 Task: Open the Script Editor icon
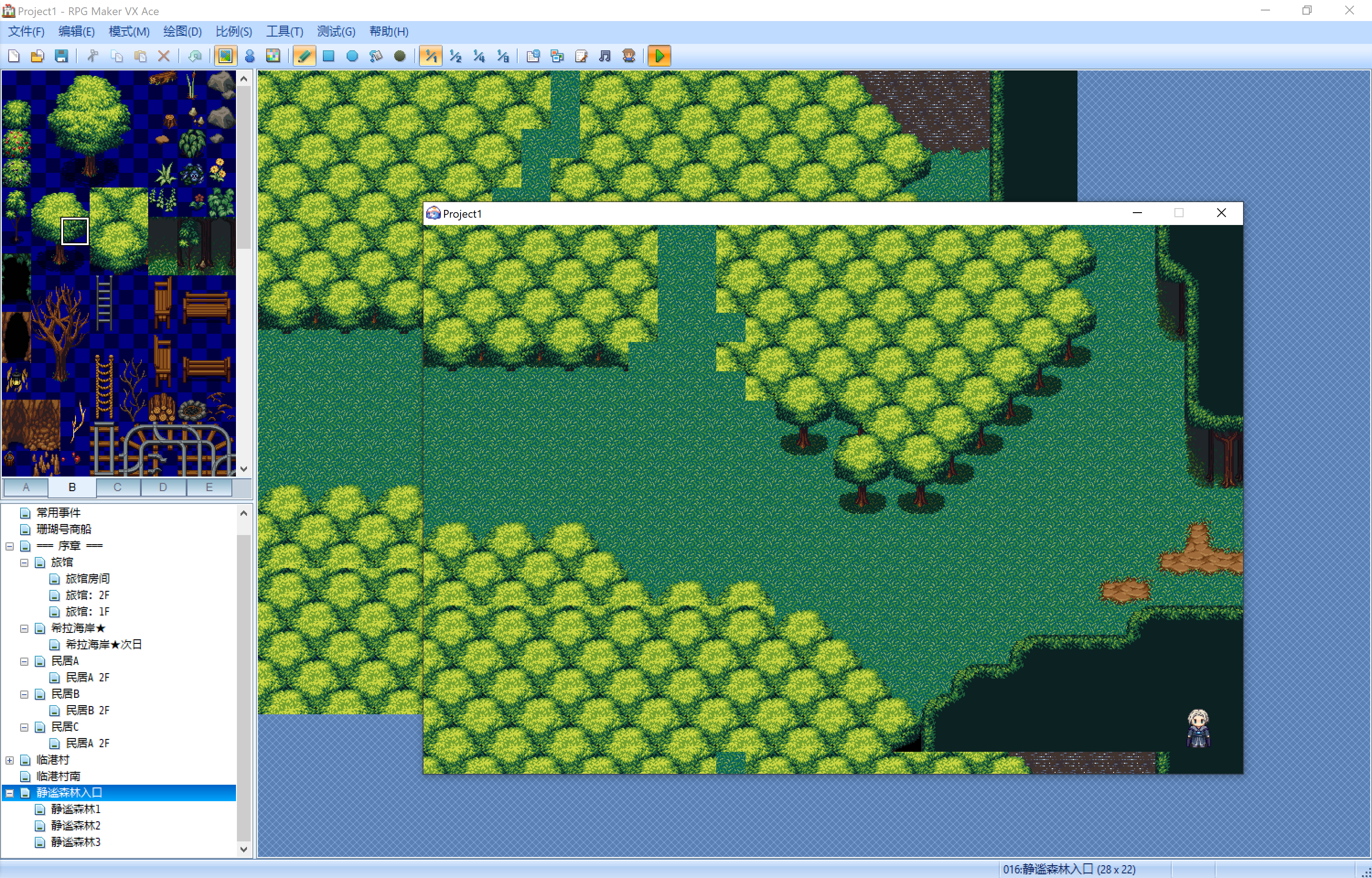pyautogui.click(x=581, y=56)
